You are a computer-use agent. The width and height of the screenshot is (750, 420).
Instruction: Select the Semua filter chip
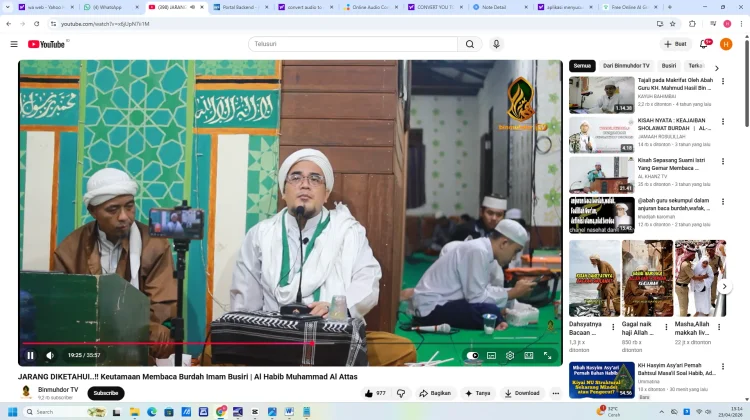click(x=582, y=66)
